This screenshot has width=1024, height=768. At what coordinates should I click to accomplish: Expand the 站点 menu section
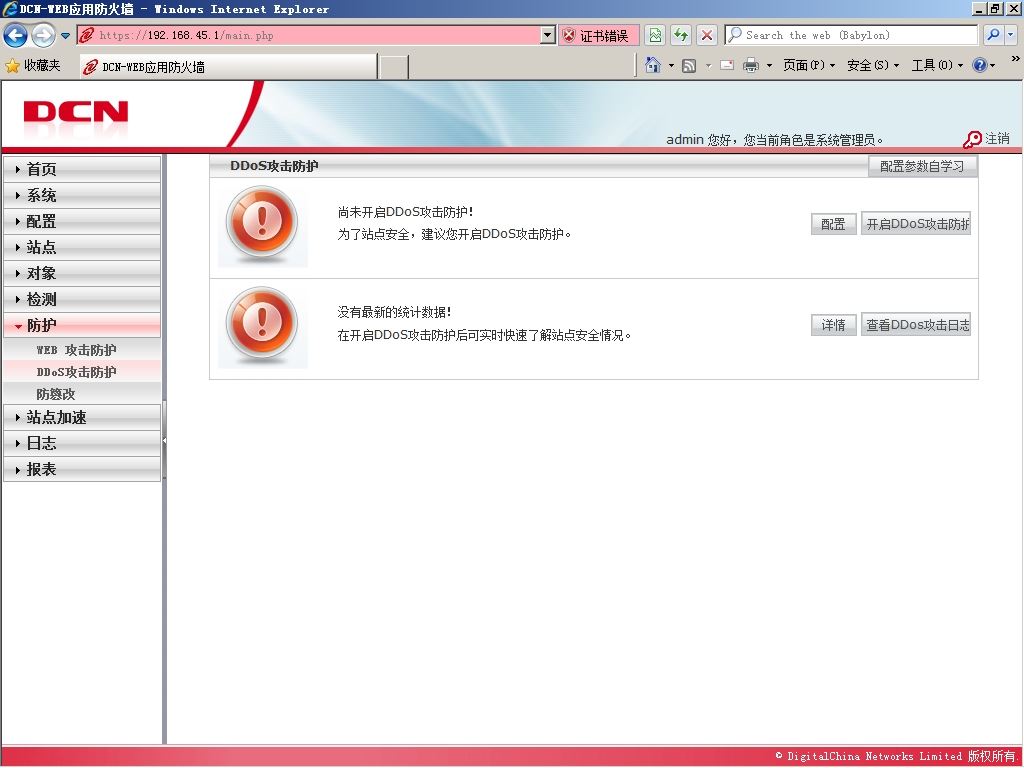(x=82, y=248)
